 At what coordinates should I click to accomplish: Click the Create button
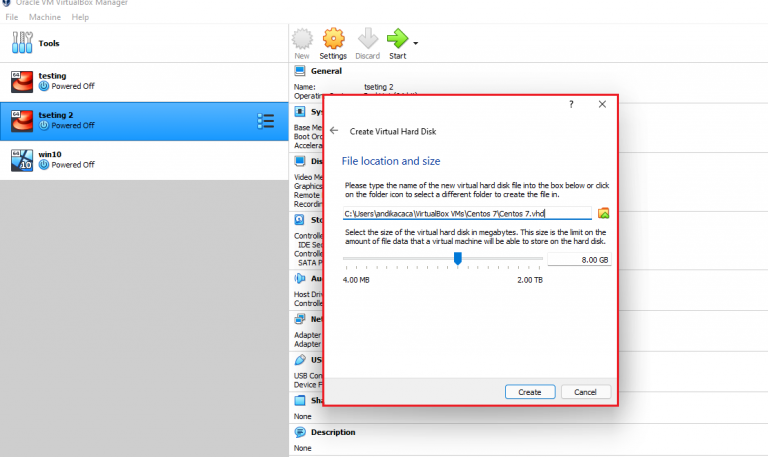point(530,392)
